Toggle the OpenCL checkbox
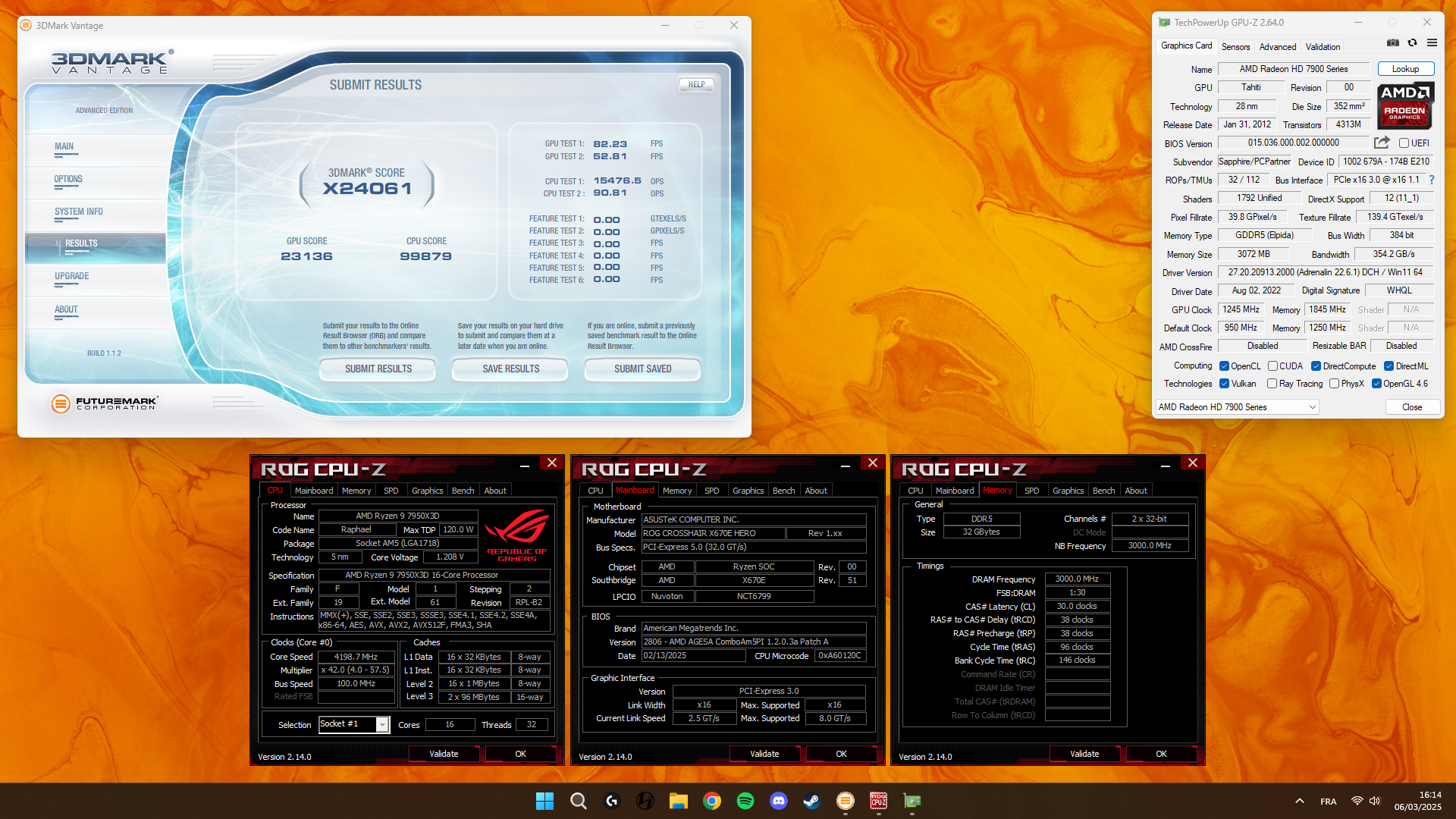Screen dimensions: 1456x819 (1224, 366)
